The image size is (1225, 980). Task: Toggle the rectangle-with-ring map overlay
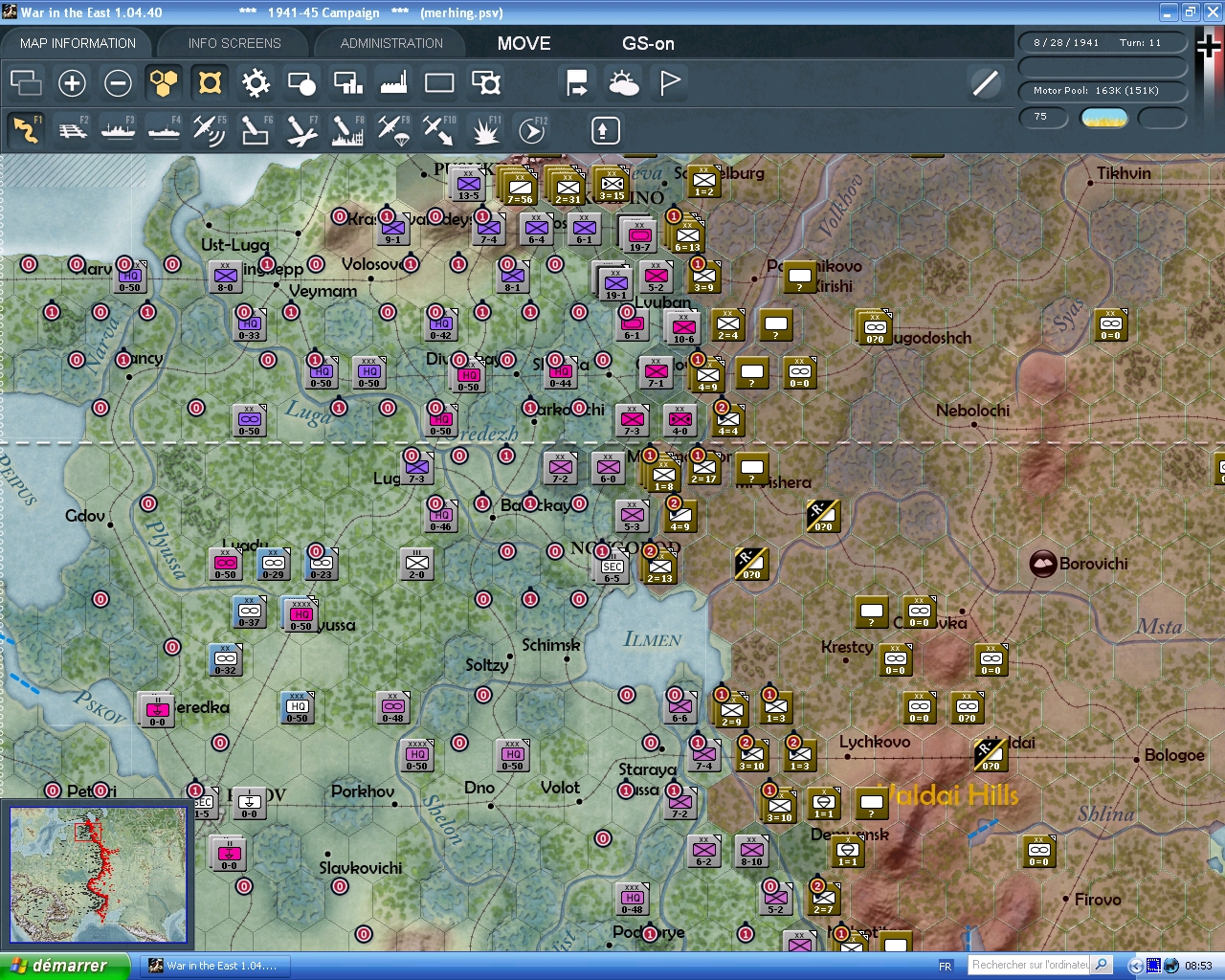coord(486,83)
